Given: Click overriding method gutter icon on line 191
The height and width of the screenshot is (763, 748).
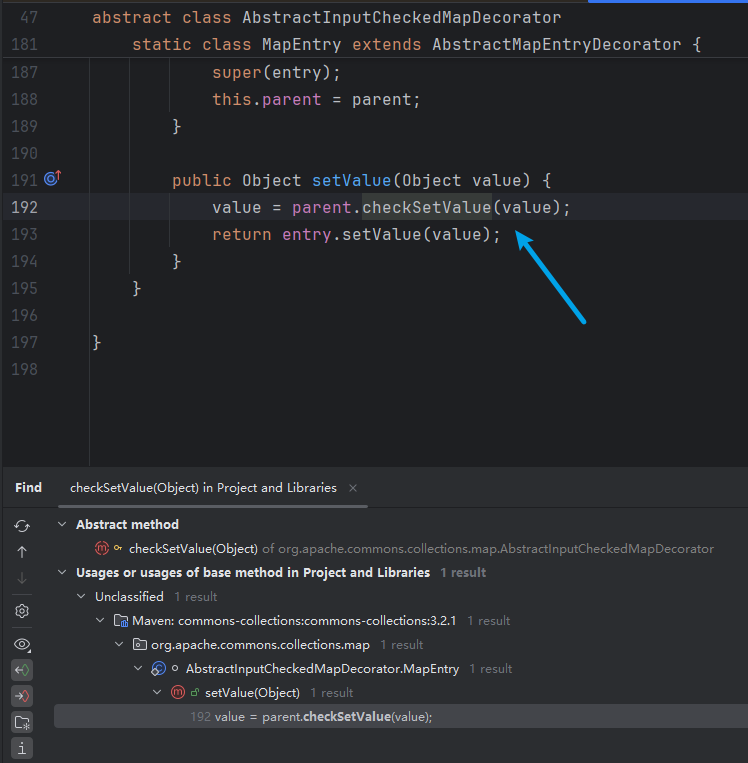Looking at the screenshot, I should [x=52, y=178].
